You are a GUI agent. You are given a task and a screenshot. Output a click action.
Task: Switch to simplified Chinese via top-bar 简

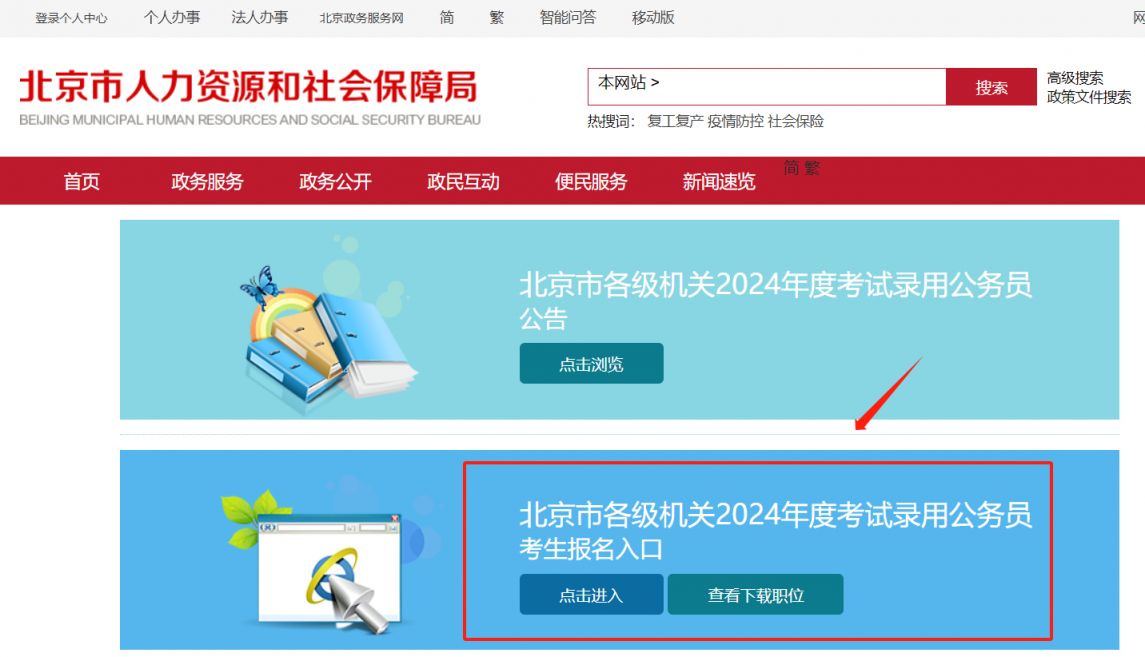click(447, 18)
